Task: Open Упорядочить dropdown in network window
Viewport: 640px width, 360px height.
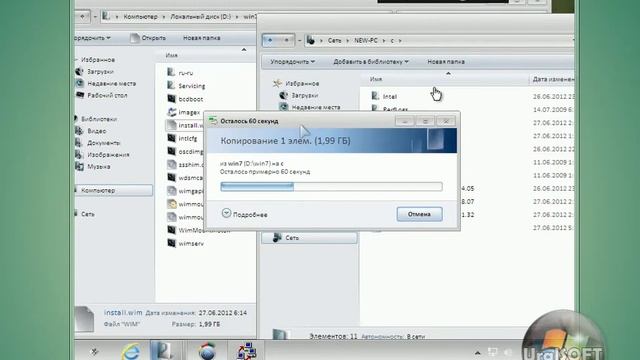Action: pos(292,62)
